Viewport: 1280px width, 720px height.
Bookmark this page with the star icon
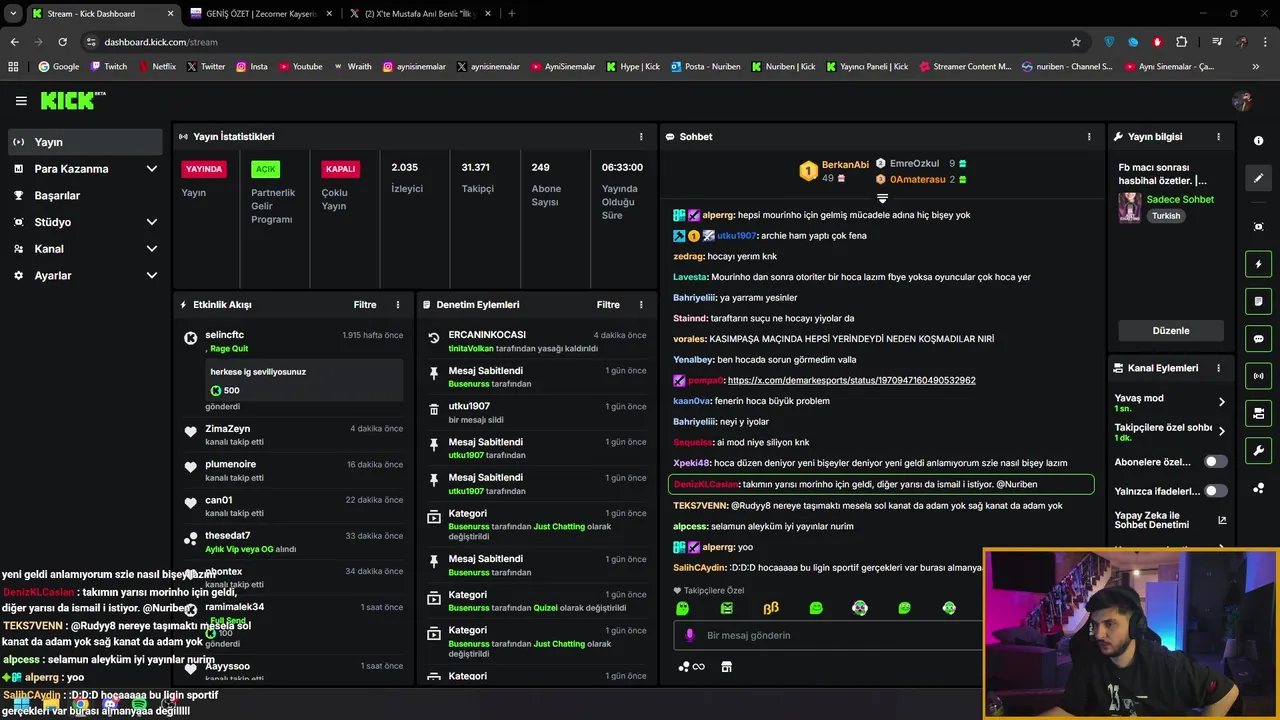click(1076, 42)
